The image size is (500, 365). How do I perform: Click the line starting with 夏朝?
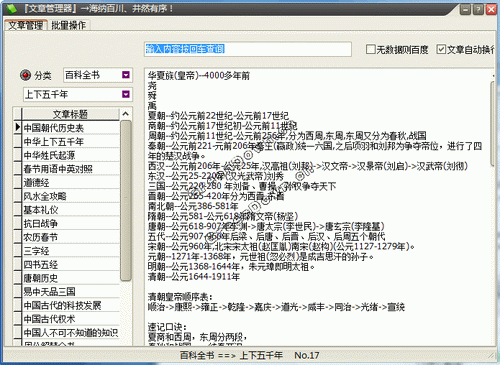coord(218,116)
